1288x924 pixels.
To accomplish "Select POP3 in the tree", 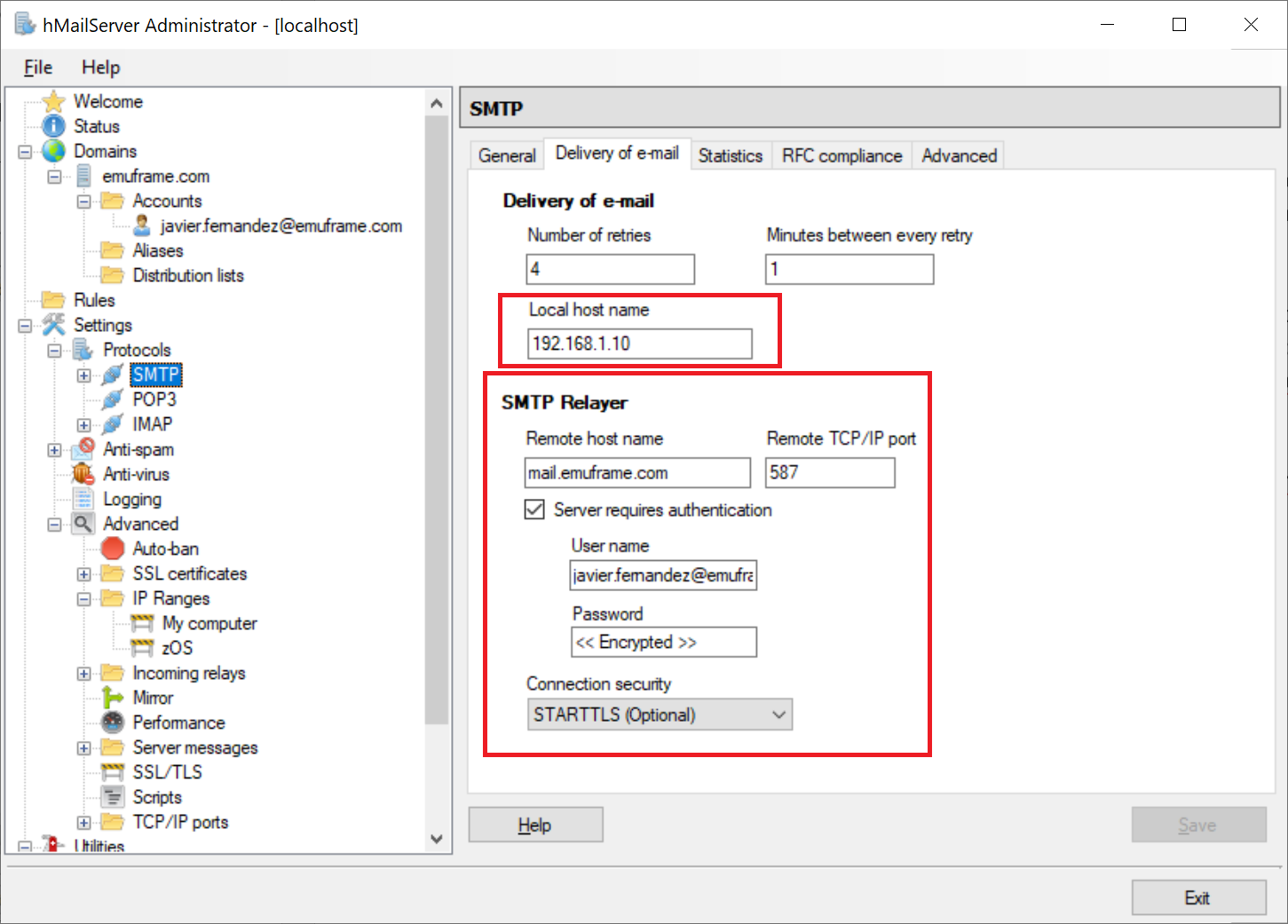I will click(x=154, y=399).
